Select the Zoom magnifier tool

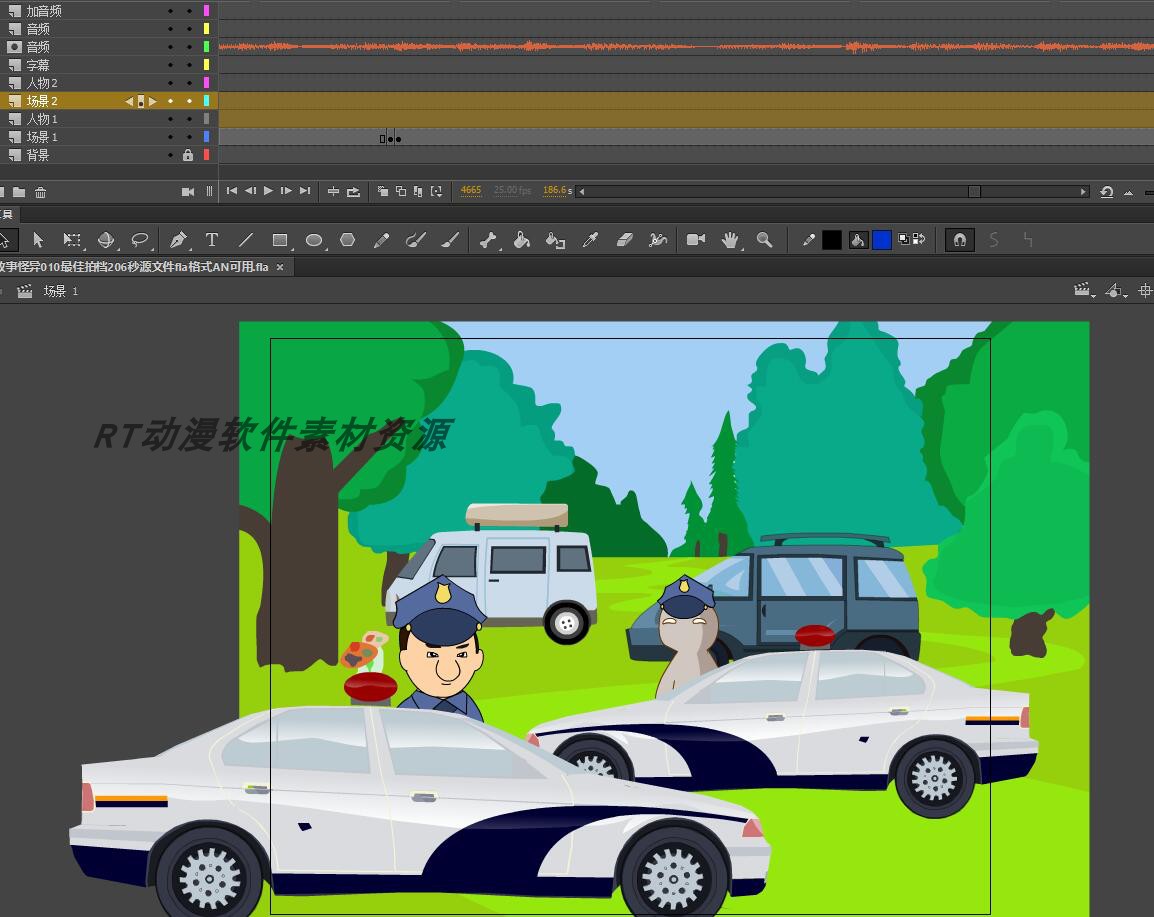tap(765, 240)
